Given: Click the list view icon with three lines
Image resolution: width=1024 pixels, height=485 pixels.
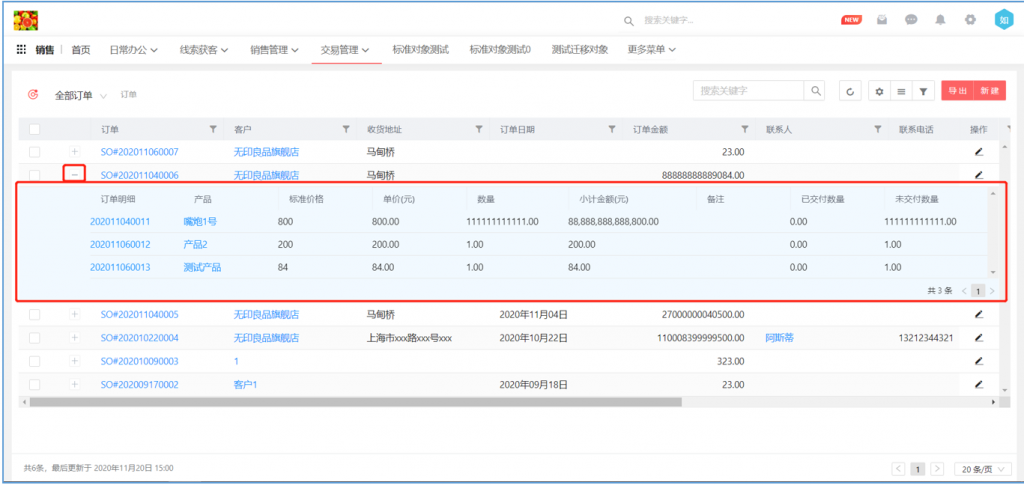Looking at the screenshot, I should pos(901,92).
